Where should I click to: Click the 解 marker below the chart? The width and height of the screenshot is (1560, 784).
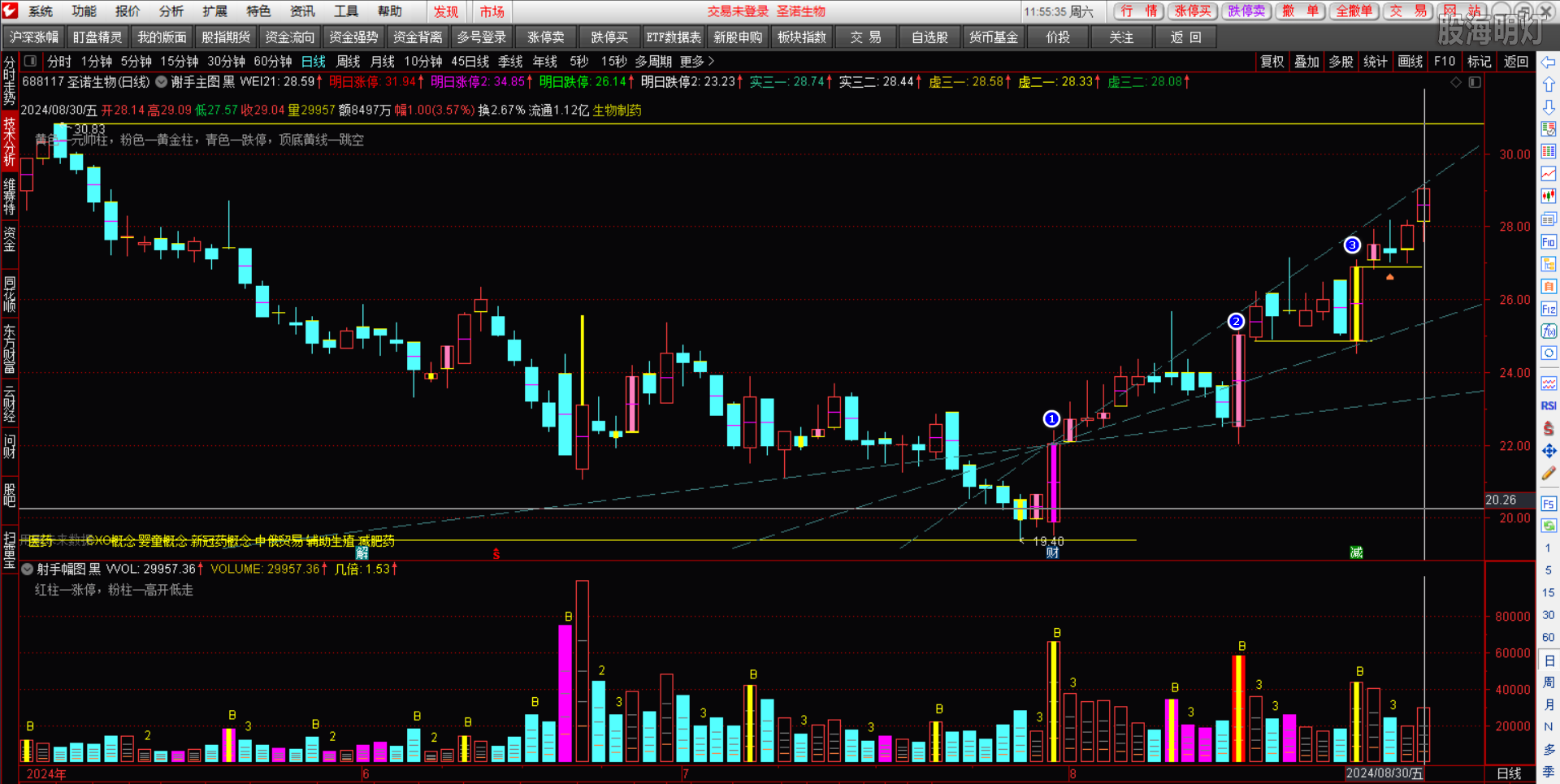(362, 552)
